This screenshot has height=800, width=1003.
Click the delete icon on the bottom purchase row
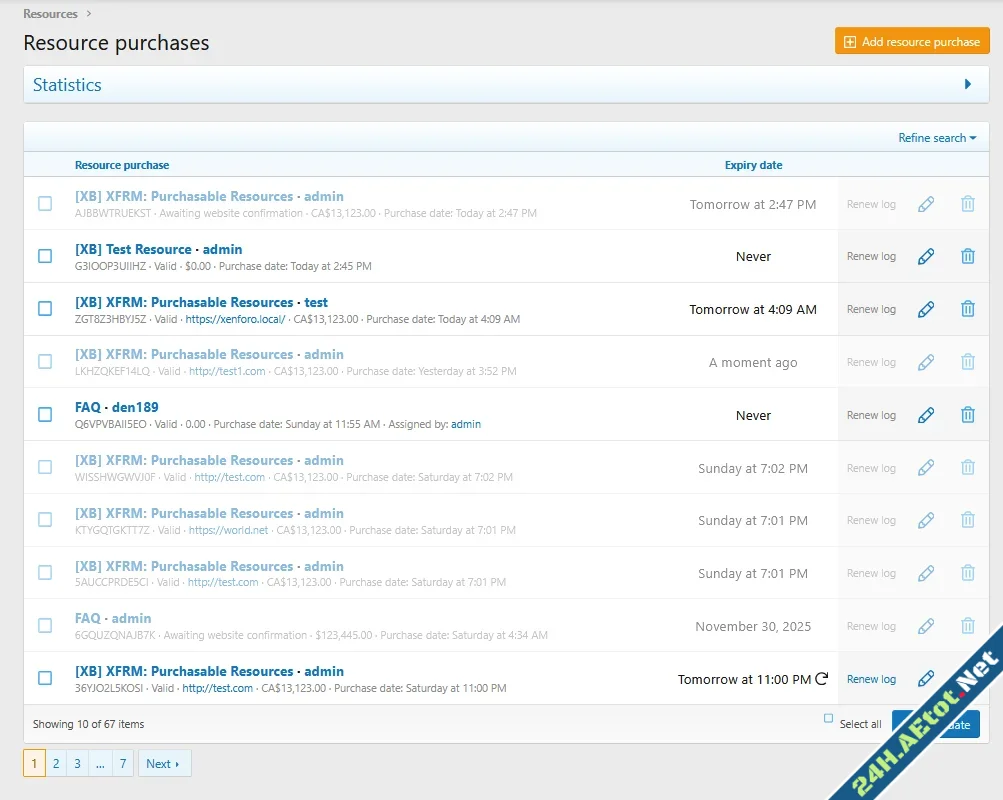click(x=967, y=678)
